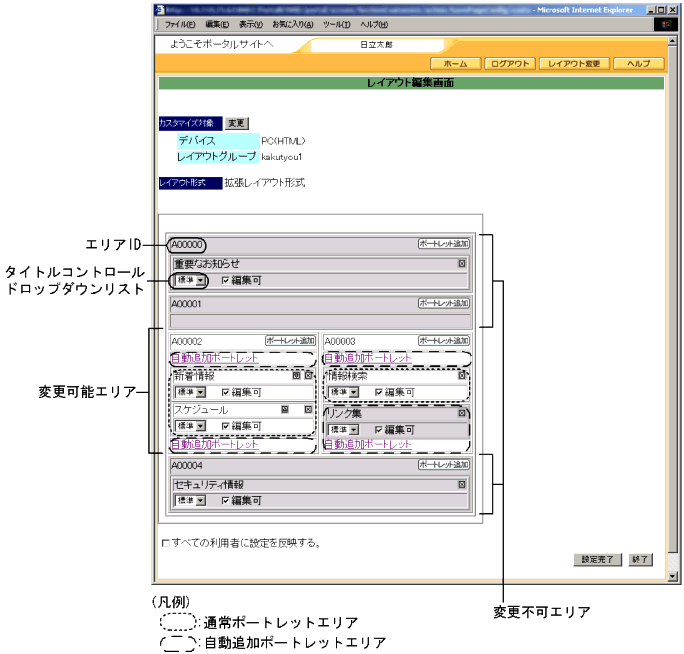Click ポートレット追加 in area A00000
Image resolution: width=684 pixels, height=654 pixels.
(444, 243)
